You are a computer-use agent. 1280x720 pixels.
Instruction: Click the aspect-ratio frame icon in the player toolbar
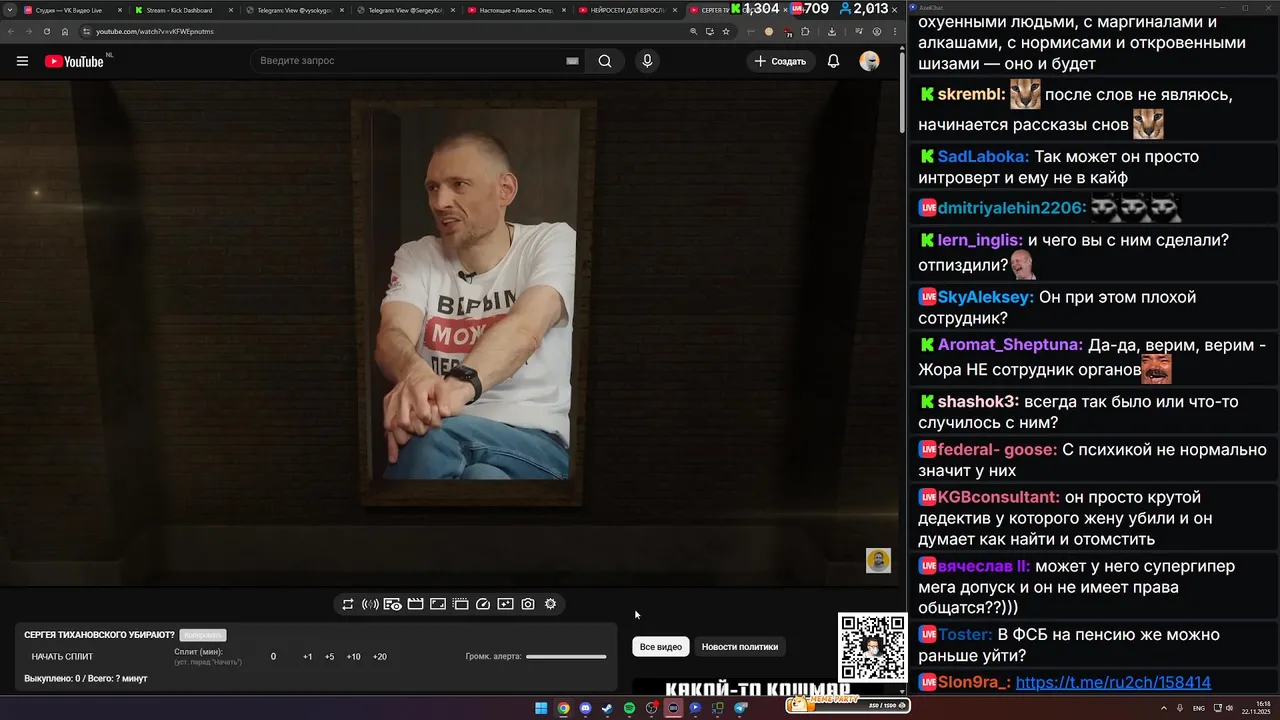tap(438, 604)
